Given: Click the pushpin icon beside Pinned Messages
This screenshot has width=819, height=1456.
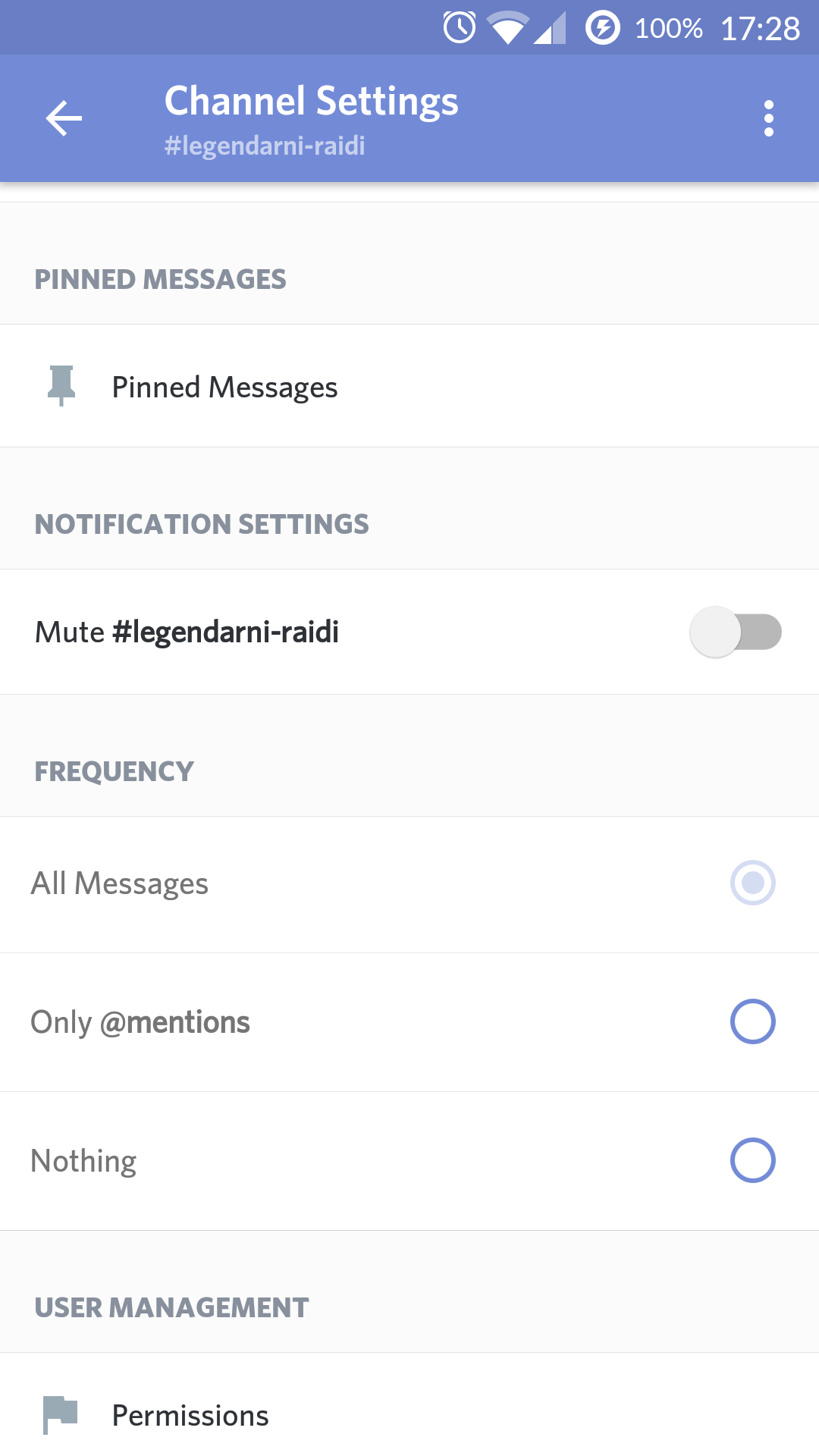Looking at the screenshot, I should click(61, 385).
